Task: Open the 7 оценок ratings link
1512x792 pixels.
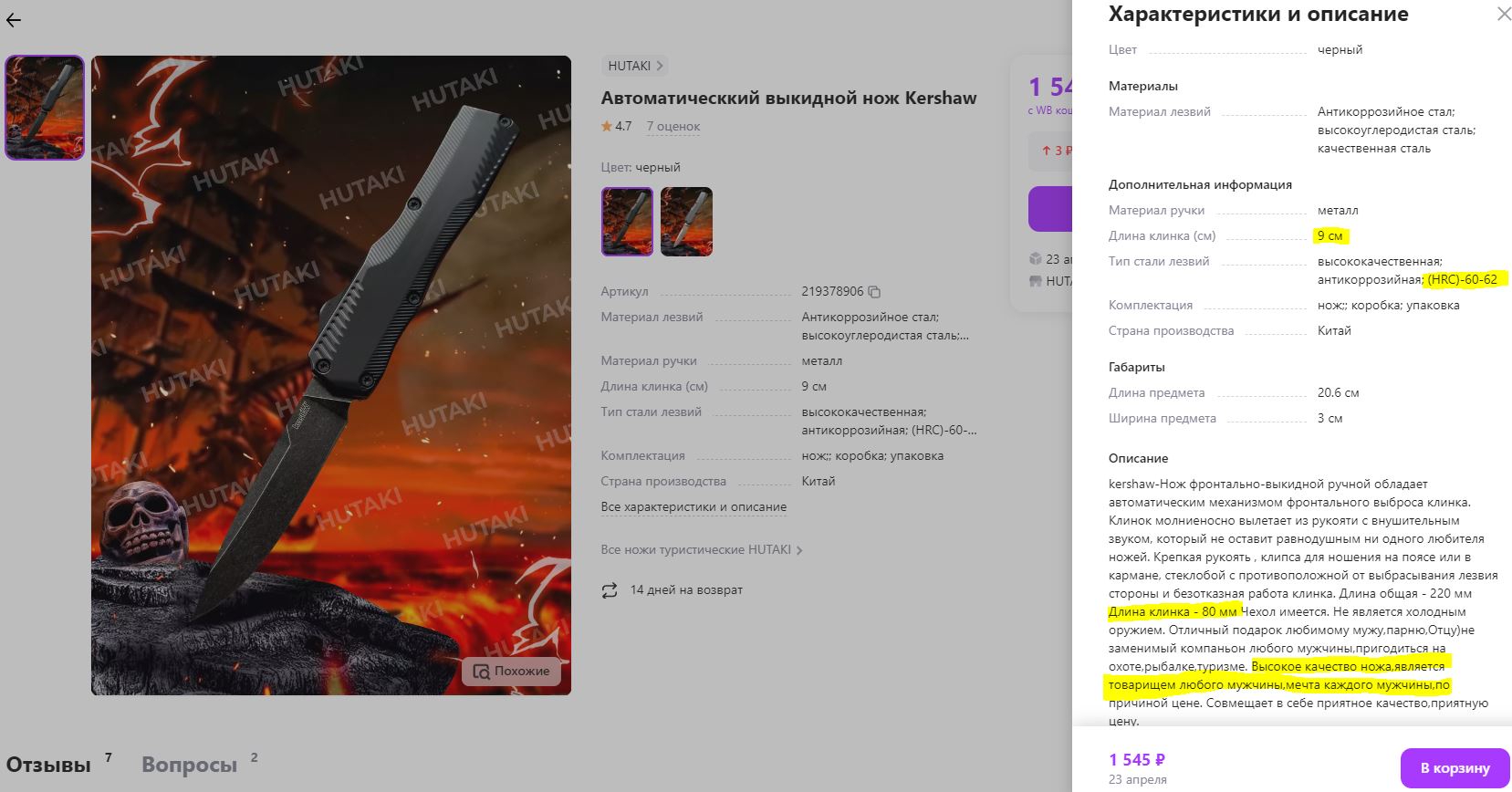Action: click(x=673, y=127)
